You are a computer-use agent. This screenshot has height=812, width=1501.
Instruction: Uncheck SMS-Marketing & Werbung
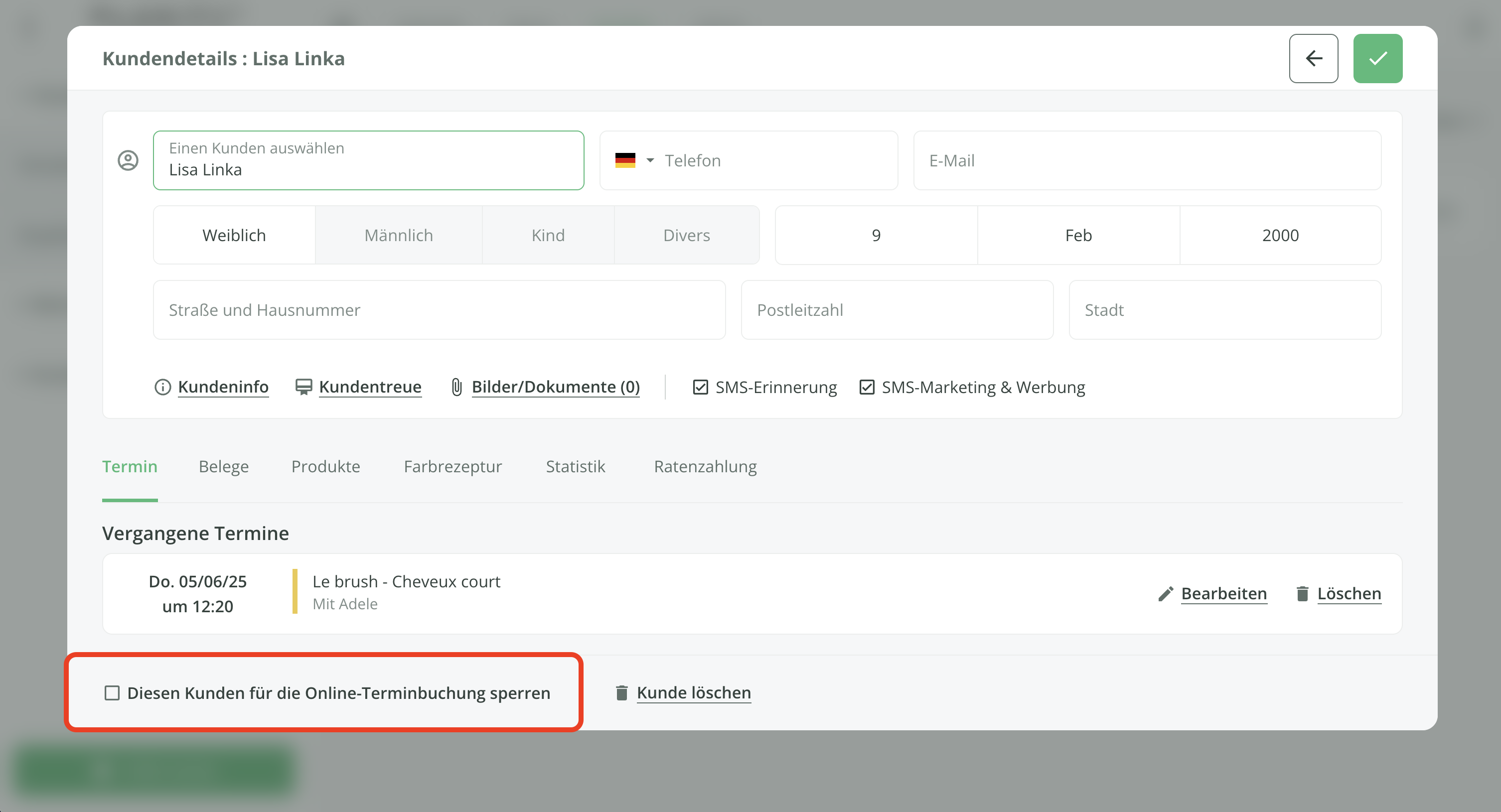point(867,387)
